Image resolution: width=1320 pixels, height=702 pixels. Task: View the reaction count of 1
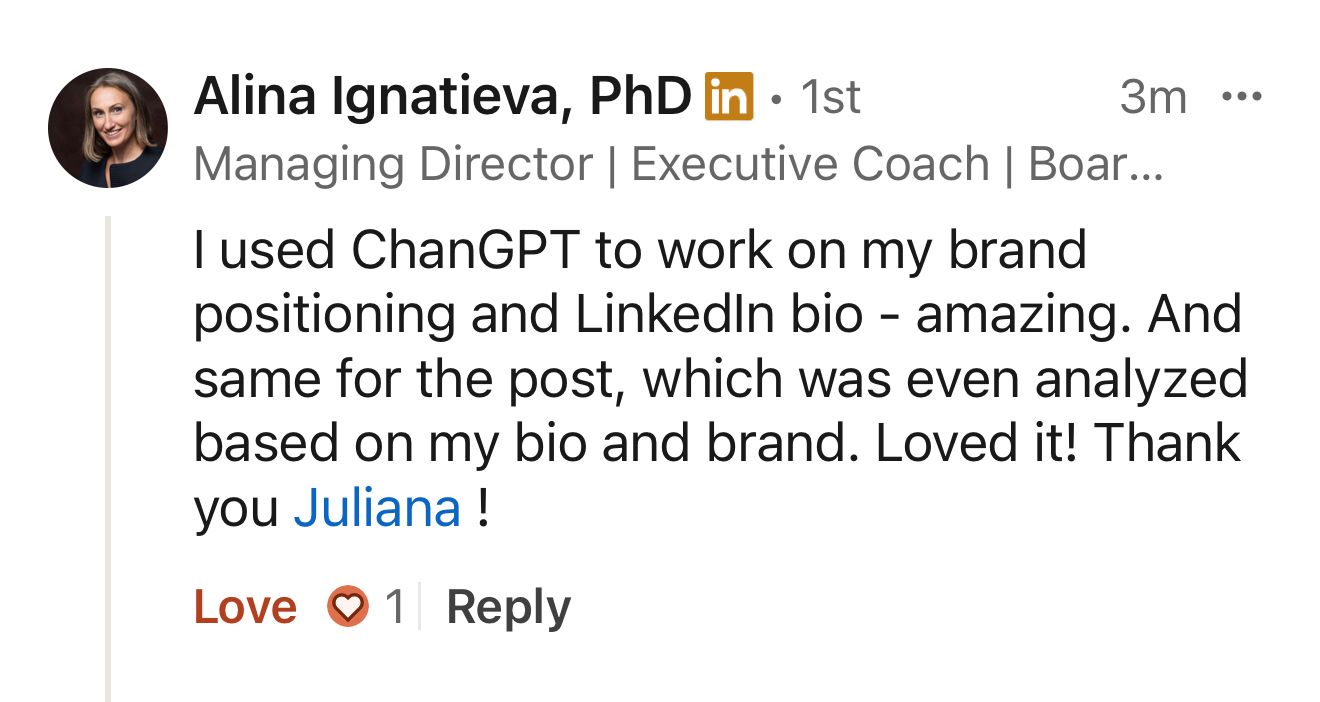[x=394, y=607]
